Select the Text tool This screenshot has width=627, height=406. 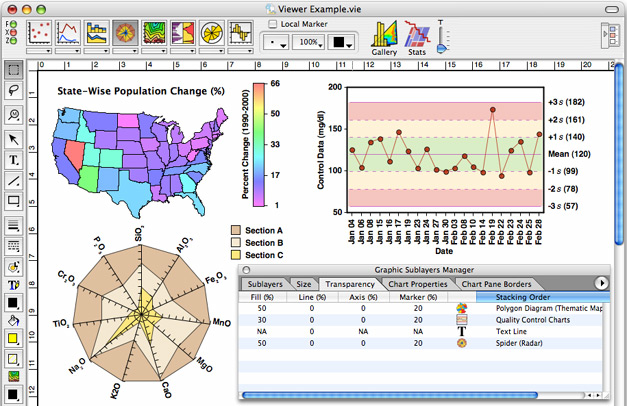(14, 160)
